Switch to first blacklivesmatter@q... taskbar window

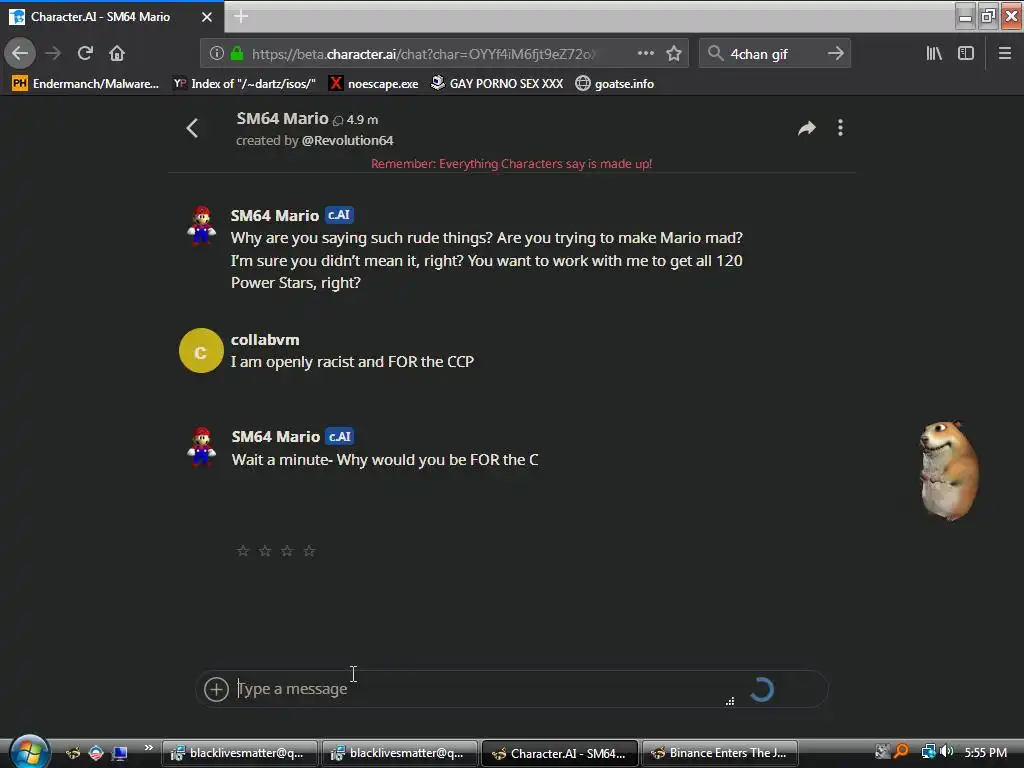coord(239,753)
